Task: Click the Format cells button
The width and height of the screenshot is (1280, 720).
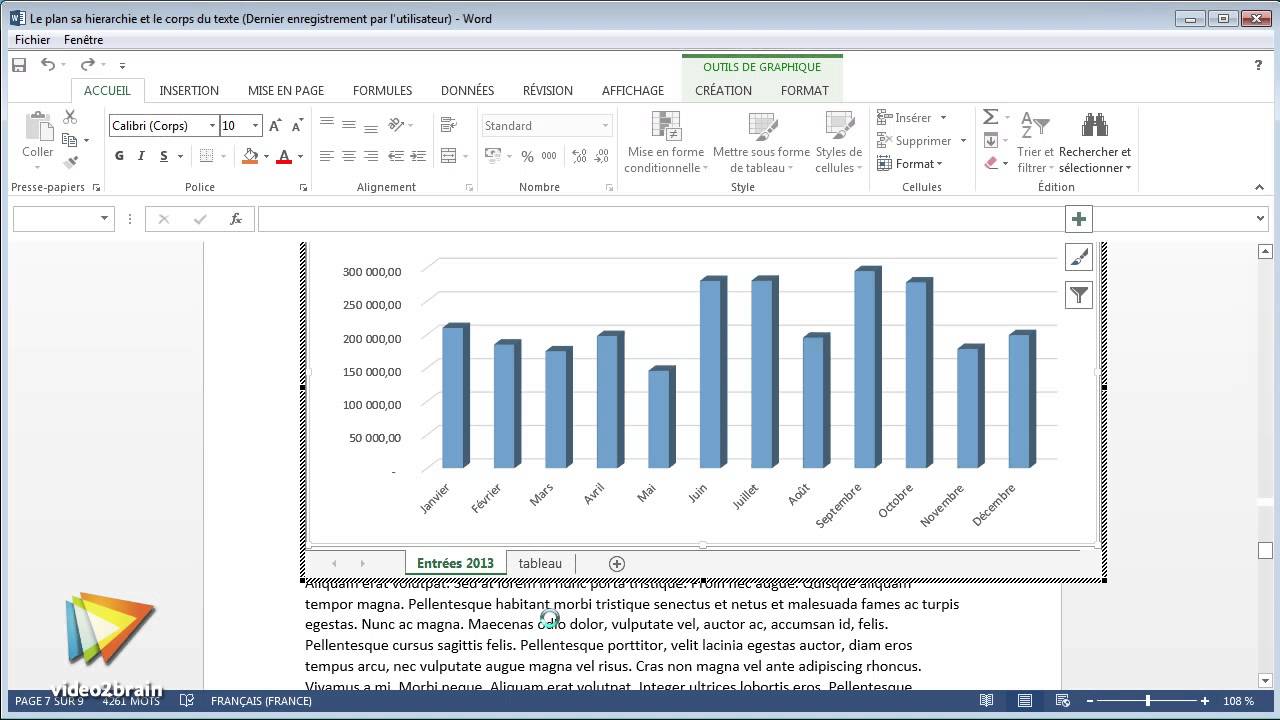Action: click(910, 164)
